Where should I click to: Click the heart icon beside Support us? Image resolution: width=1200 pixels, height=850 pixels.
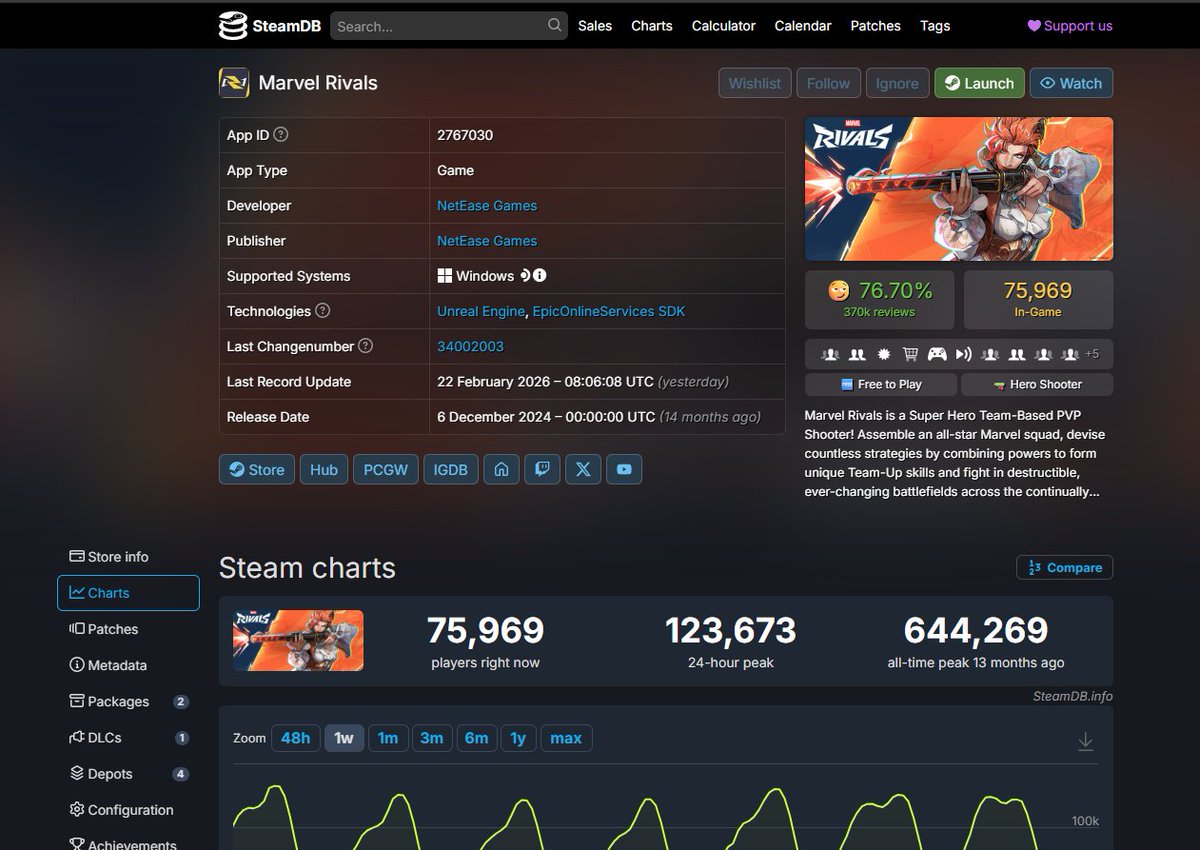1034,26
